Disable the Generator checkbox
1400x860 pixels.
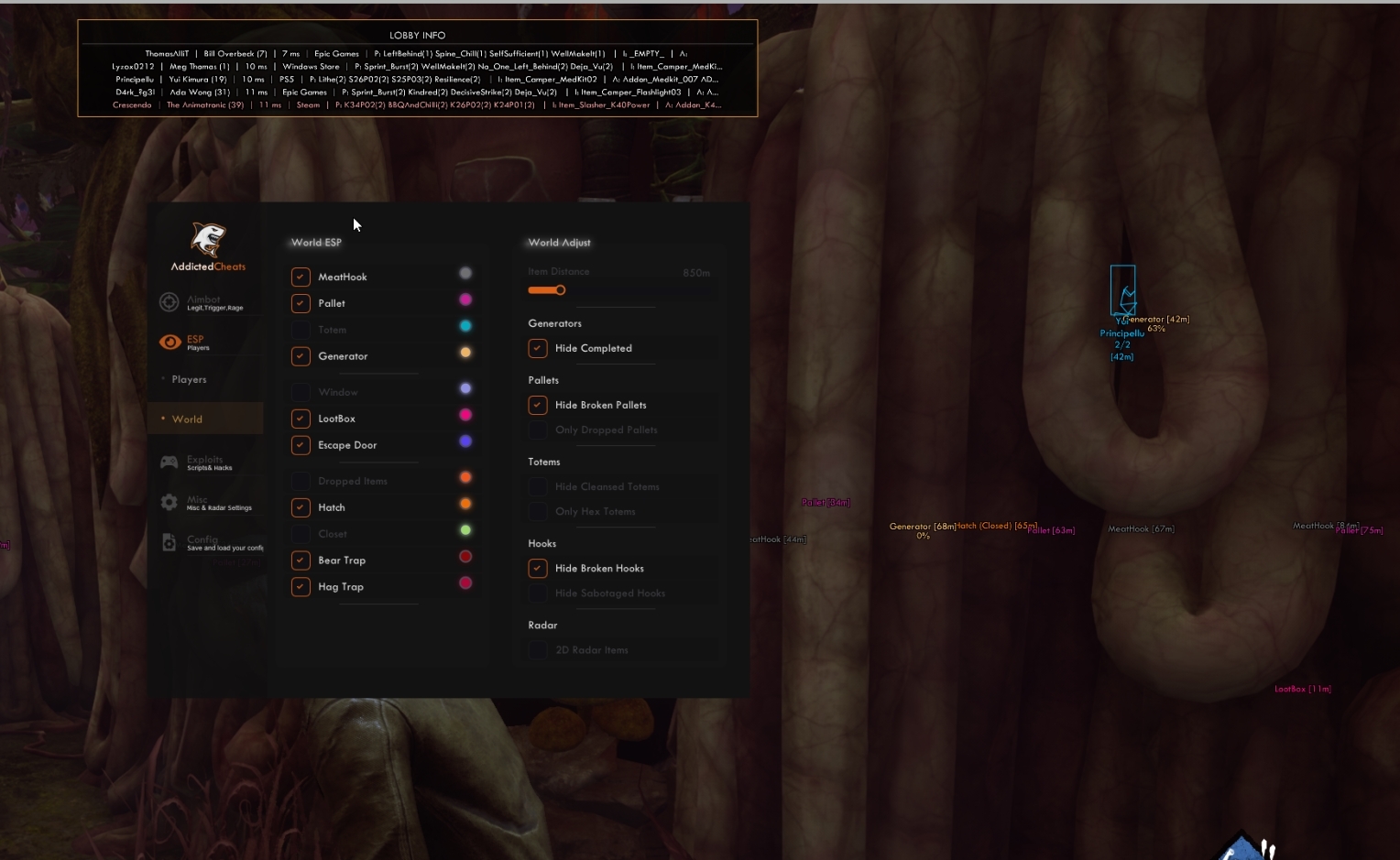coord(301,356)
